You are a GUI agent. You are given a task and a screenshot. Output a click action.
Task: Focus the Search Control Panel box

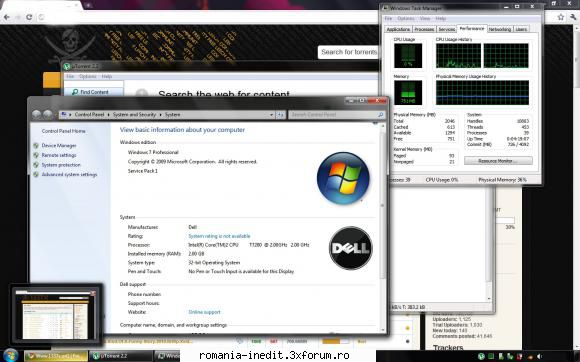point(337,115)
